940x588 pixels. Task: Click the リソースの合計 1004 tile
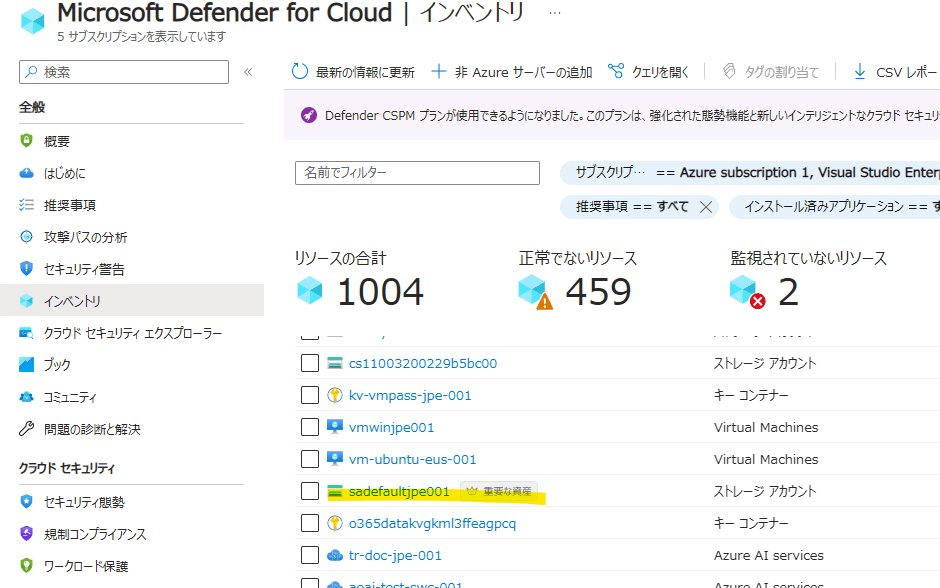click(x=359, y=280)
